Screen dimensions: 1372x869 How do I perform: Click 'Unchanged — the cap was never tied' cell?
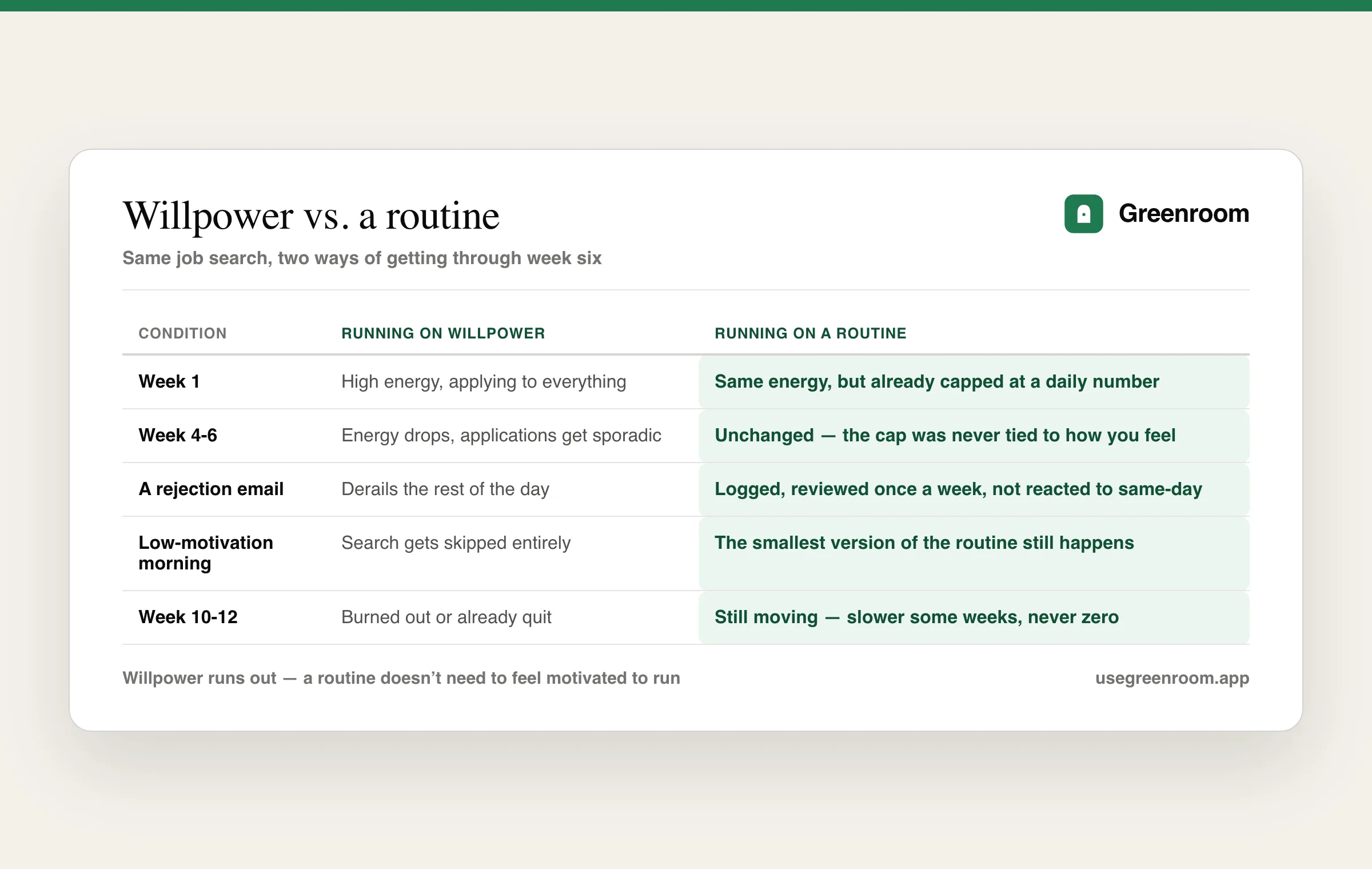click(974, 436)
